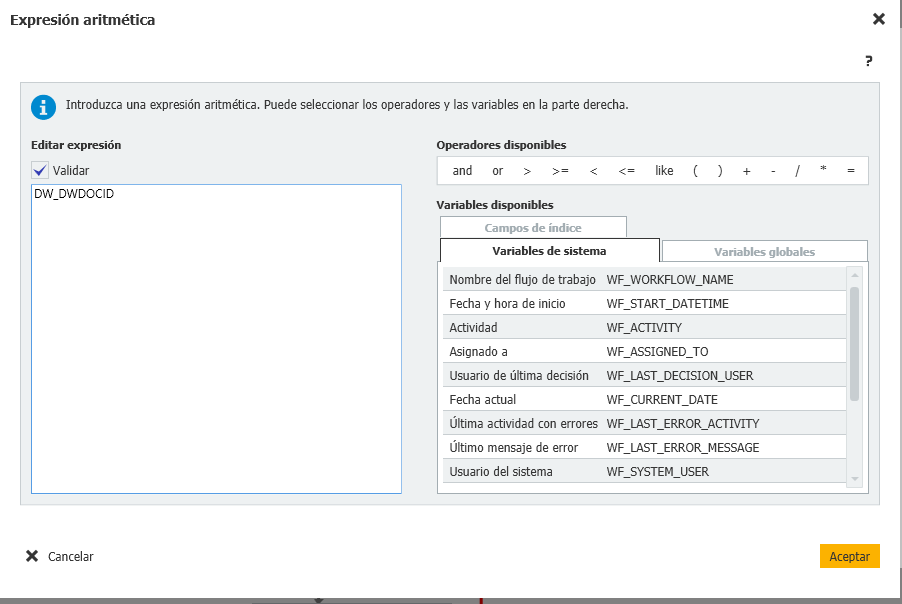The height and width of the screenshot is (604, 902).
Task: Click the Cancelar button
Action: pos(60,556)
